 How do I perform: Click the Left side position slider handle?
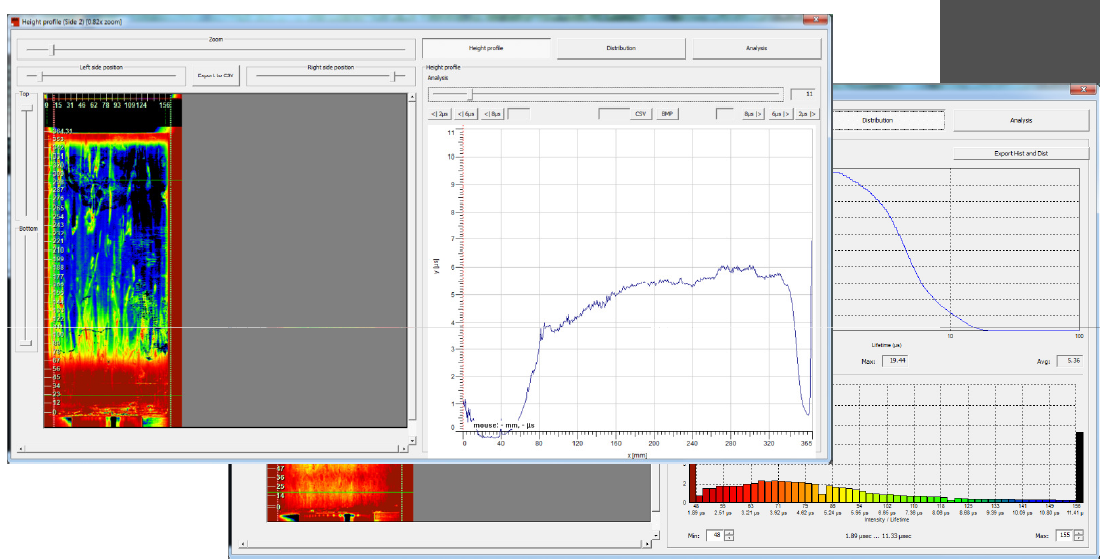point(41,76)
